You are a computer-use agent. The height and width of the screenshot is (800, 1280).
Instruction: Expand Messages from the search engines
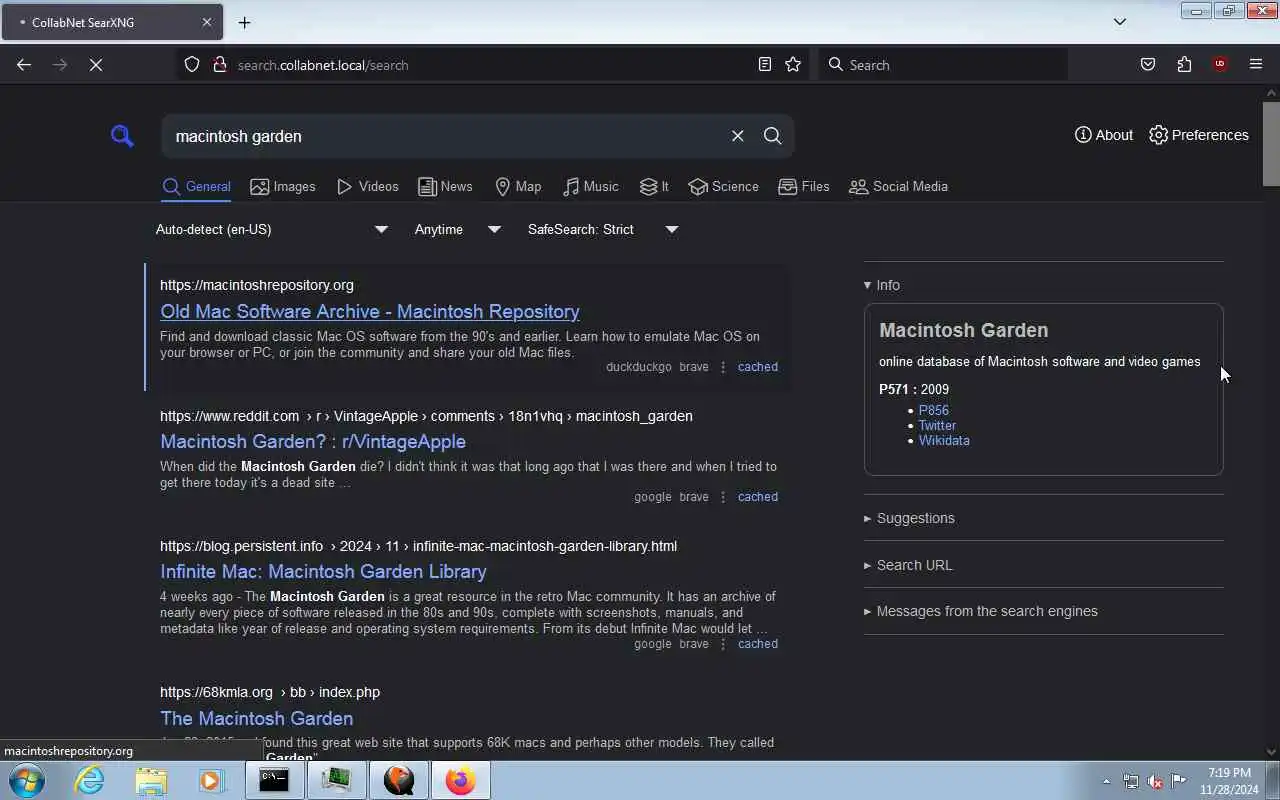coord(981,611)
